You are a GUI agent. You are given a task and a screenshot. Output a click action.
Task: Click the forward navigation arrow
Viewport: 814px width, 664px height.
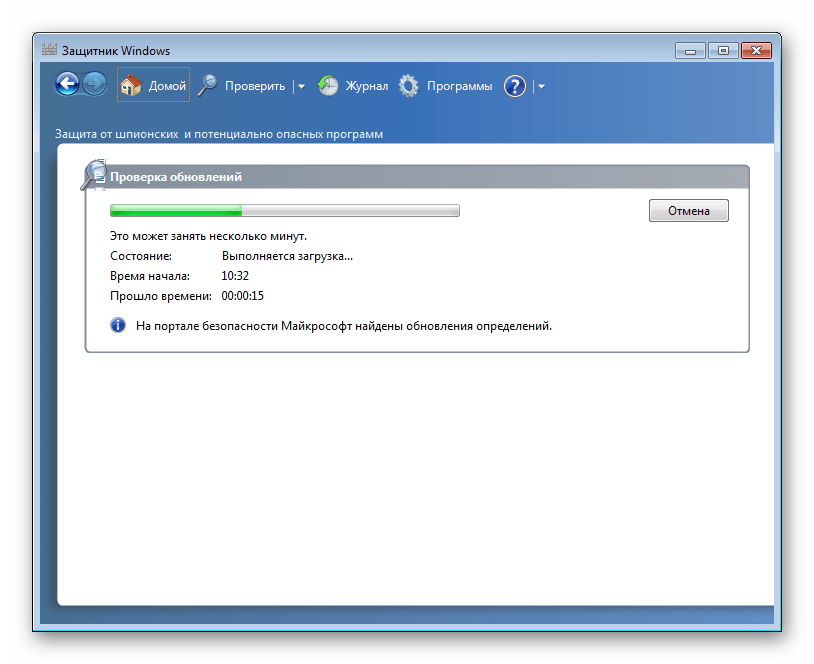tap(94, 84)
